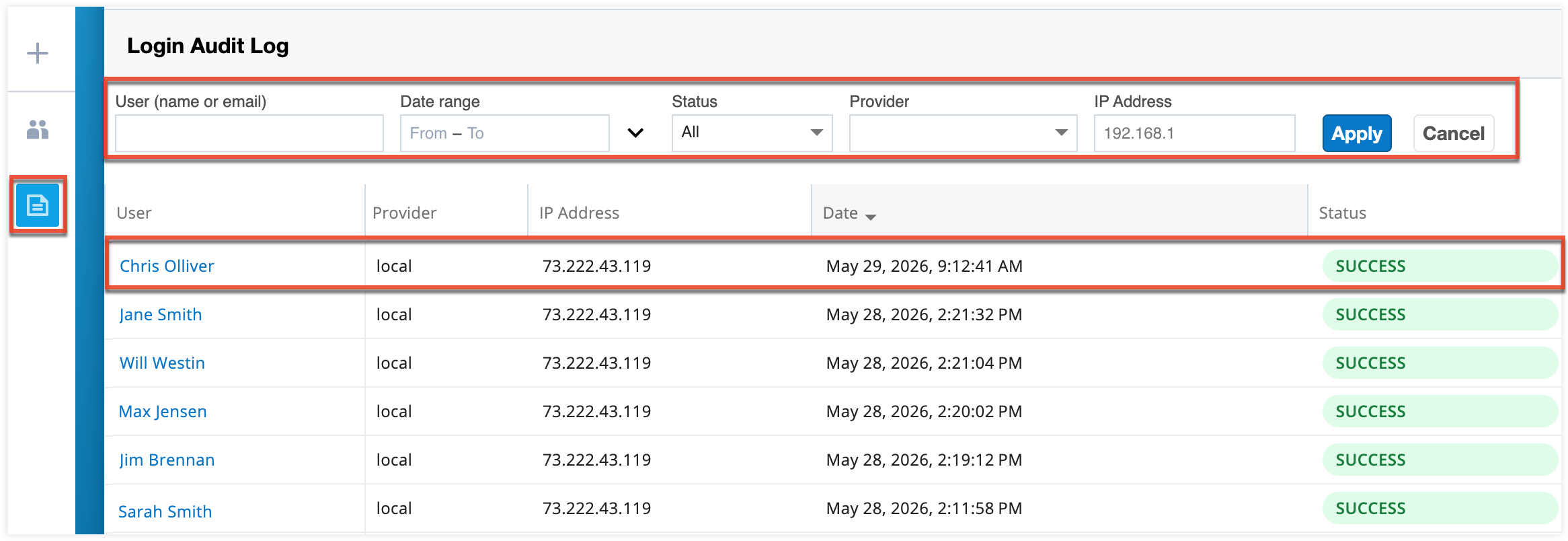Open Will Westin user link
This screenshot has height=541, width=1568.
(162, 363)
